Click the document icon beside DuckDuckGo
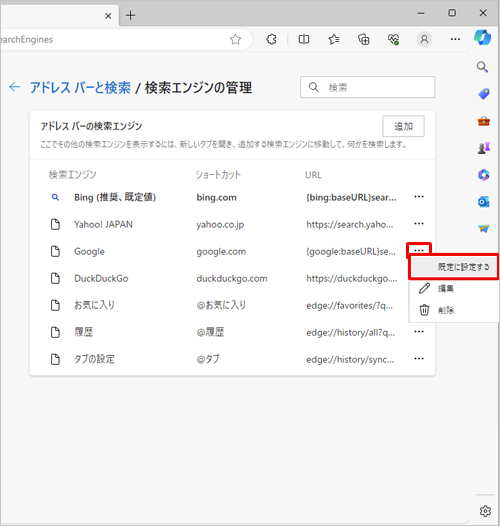The height and width of the screenshot is (526, 500). coord(55,278)
